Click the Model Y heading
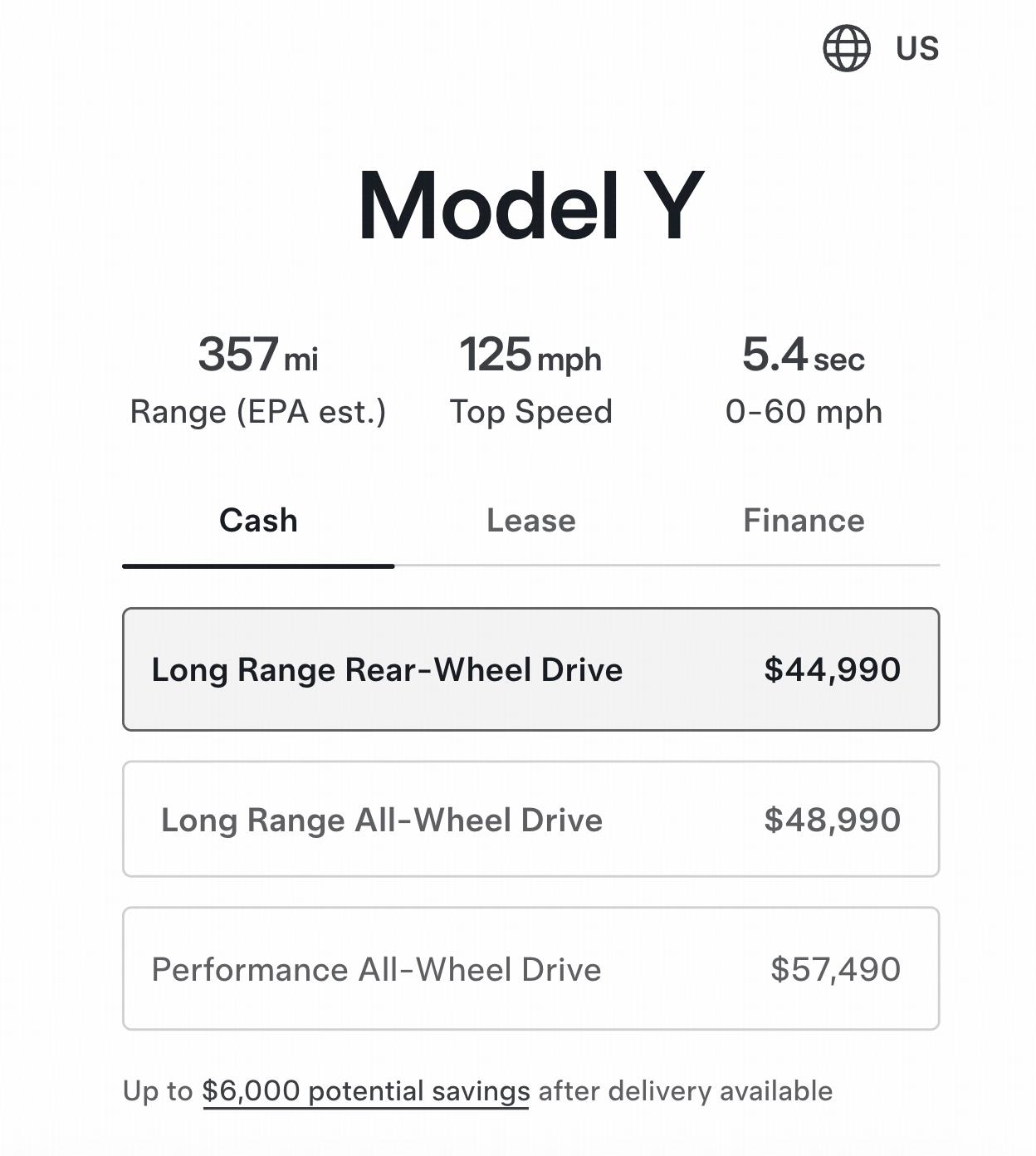Viewport: 1036px width, 1156px height. click(530, 206)
